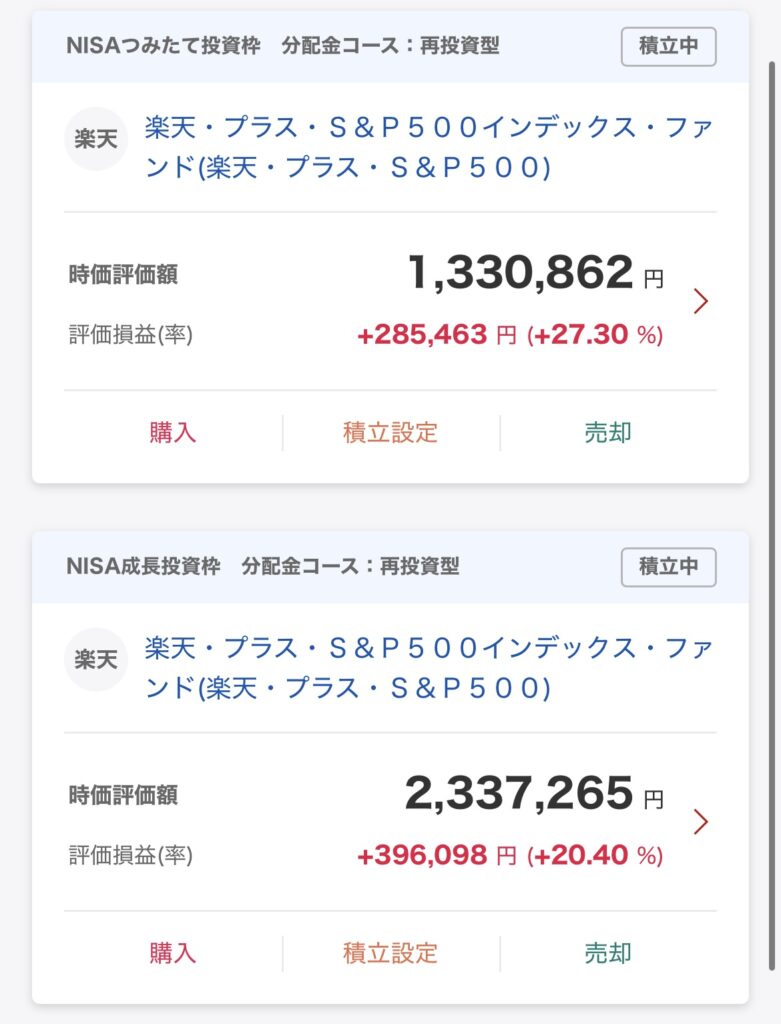This screenshot has height=1024, width=781.
Task: Click 積立中 badge in つみたて投資枠 card
Action: [668, 47]
